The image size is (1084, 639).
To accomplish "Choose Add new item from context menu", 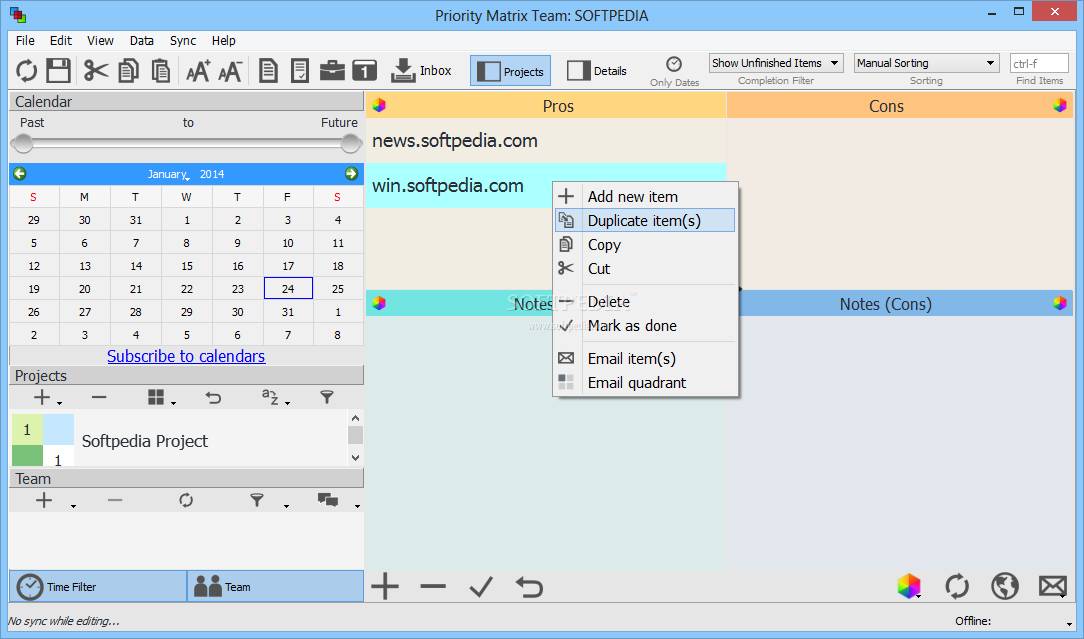I will (x=645, y=196).
